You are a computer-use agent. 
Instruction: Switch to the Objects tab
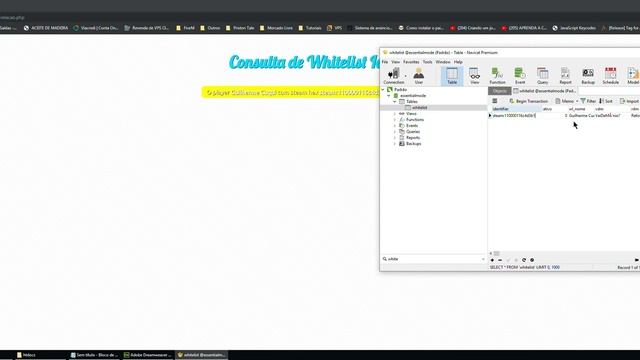pyautogui.click(x=500, y=91)
